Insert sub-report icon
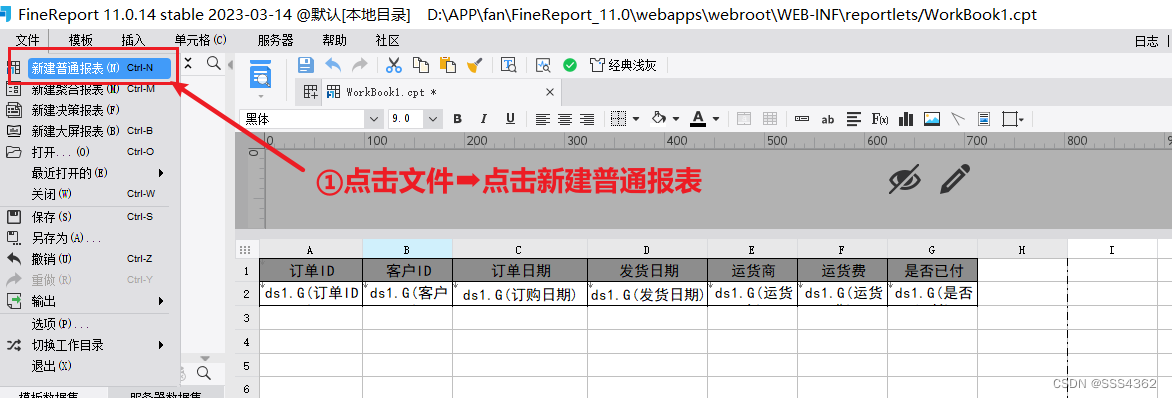Image resolution: width=1172 pixels, height=398 pixels. (x=984, y=118)
